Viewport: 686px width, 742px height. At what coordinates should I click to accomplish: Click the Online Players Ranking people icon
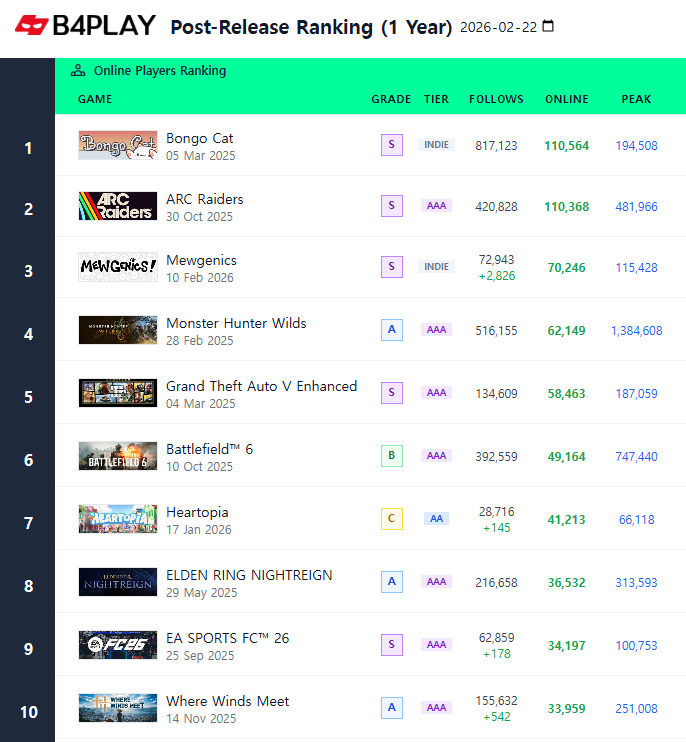[78, 71]
